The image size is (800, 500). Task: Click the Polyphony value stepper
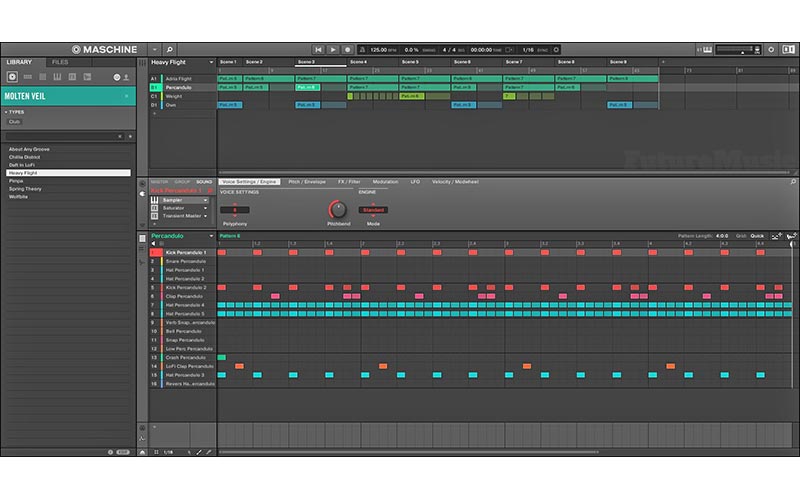coord(235,210)
